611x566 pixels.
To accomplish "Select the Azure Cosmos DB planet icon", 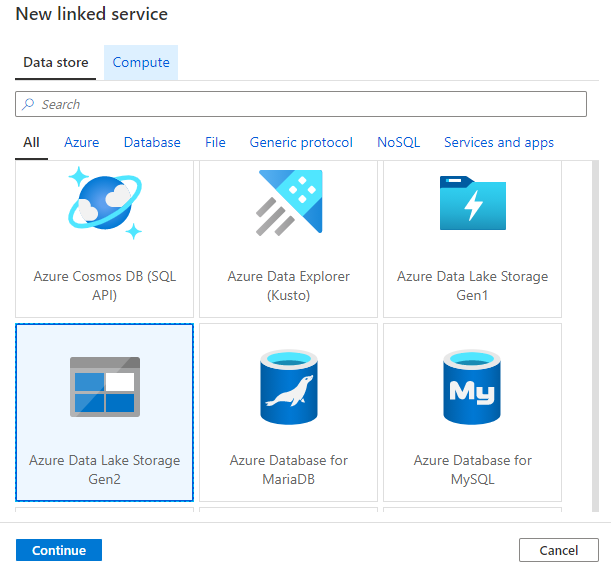I will tap(105, 204).
